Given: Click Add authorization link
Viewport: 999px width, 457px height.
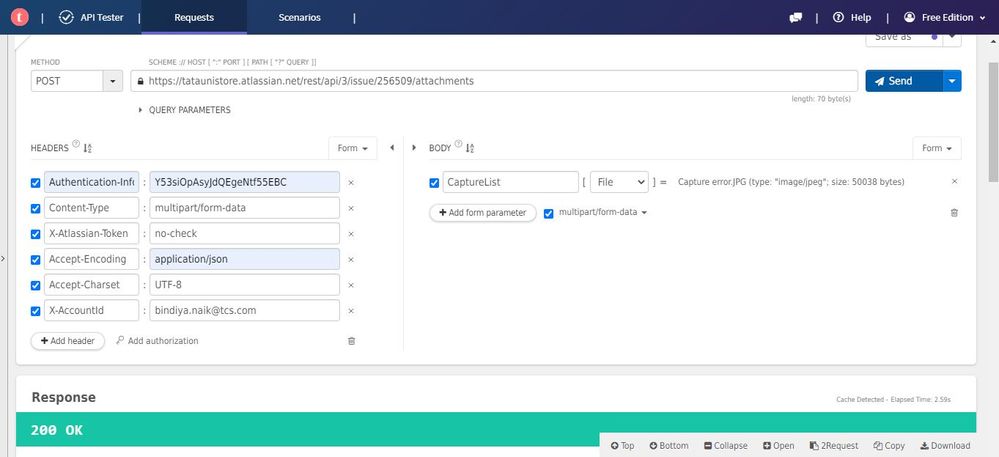Looking at the screenshot, I should coord(157,341).
